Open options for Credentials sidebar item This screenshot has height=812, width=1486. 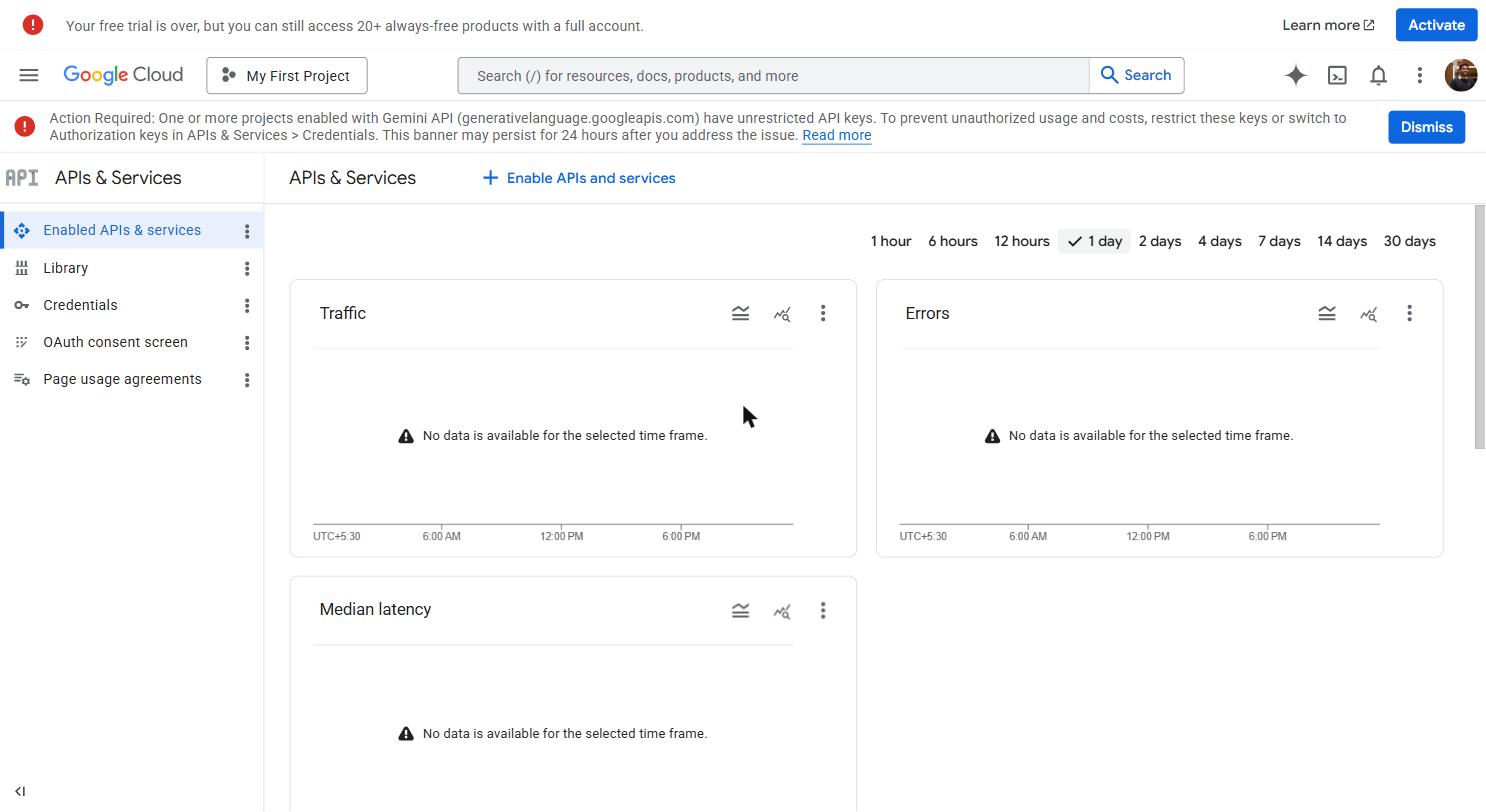coord(247,305)
